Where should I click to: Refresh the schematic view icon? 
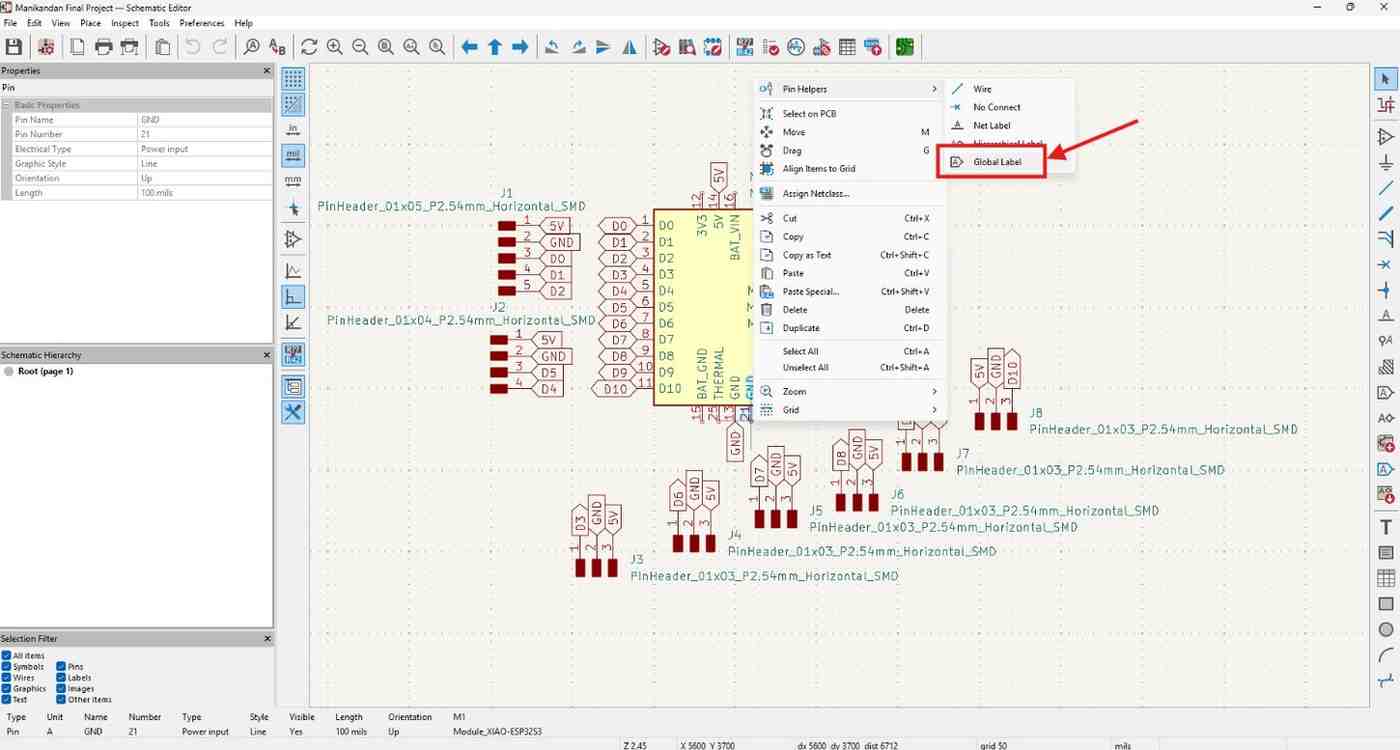309,47
